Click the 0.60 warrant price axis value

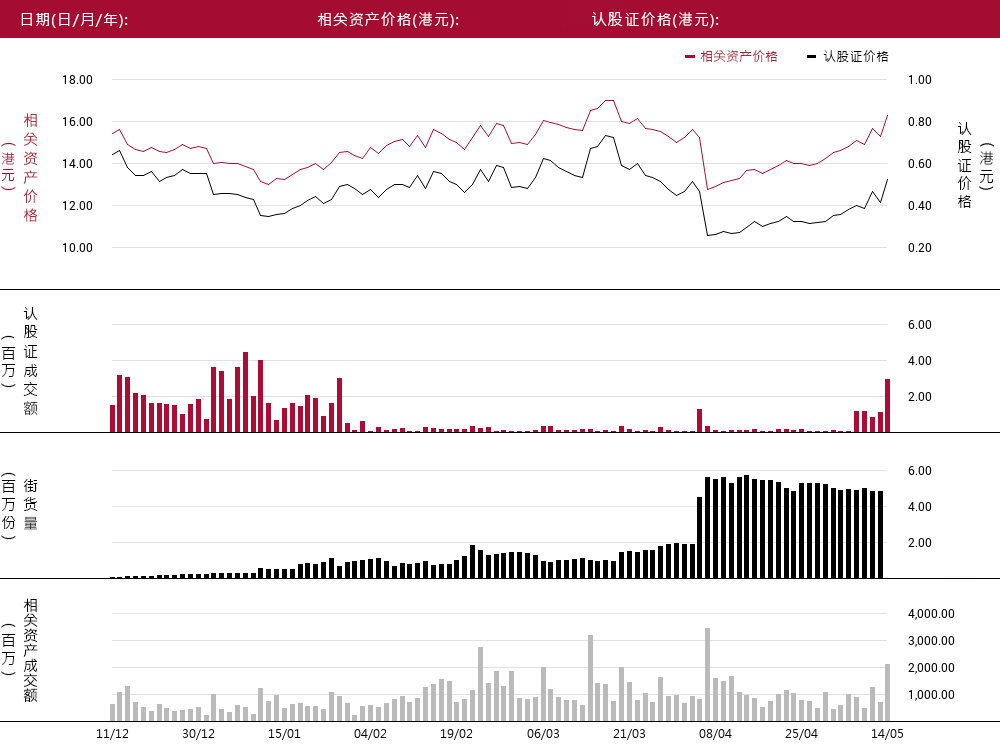(920, 164)
